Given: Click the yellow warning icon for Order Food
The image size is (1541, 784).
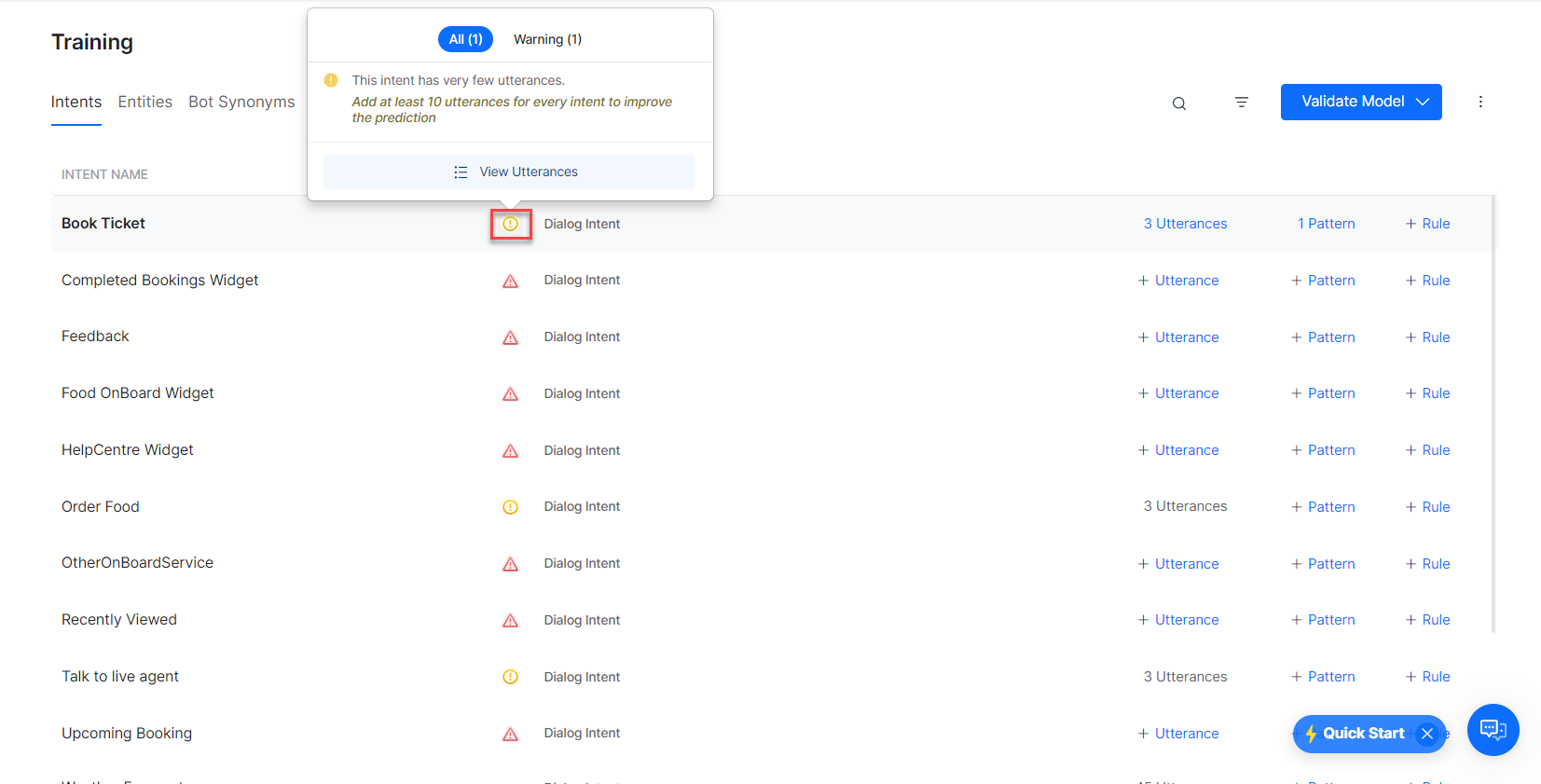Looking at the screenshot, I should click(510, 507).
